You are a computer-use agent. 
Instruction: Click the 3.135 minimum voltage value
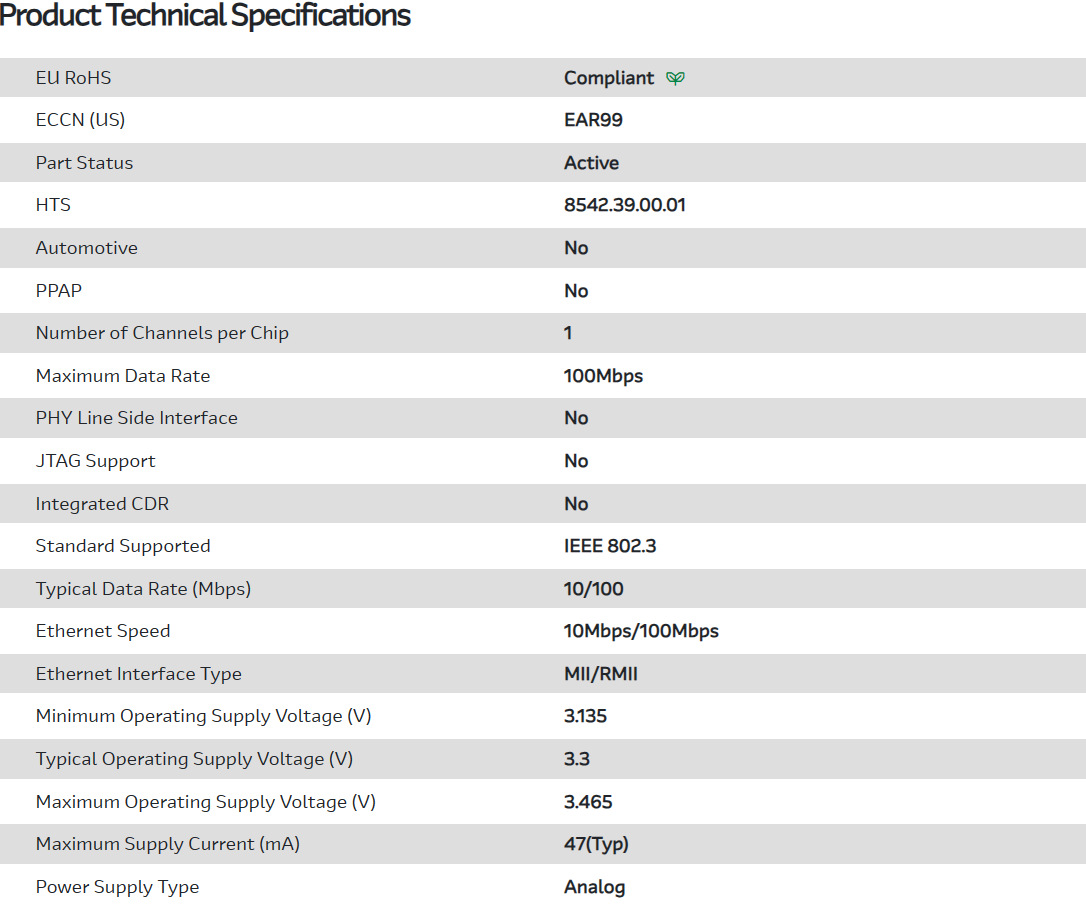click(585, 716)
